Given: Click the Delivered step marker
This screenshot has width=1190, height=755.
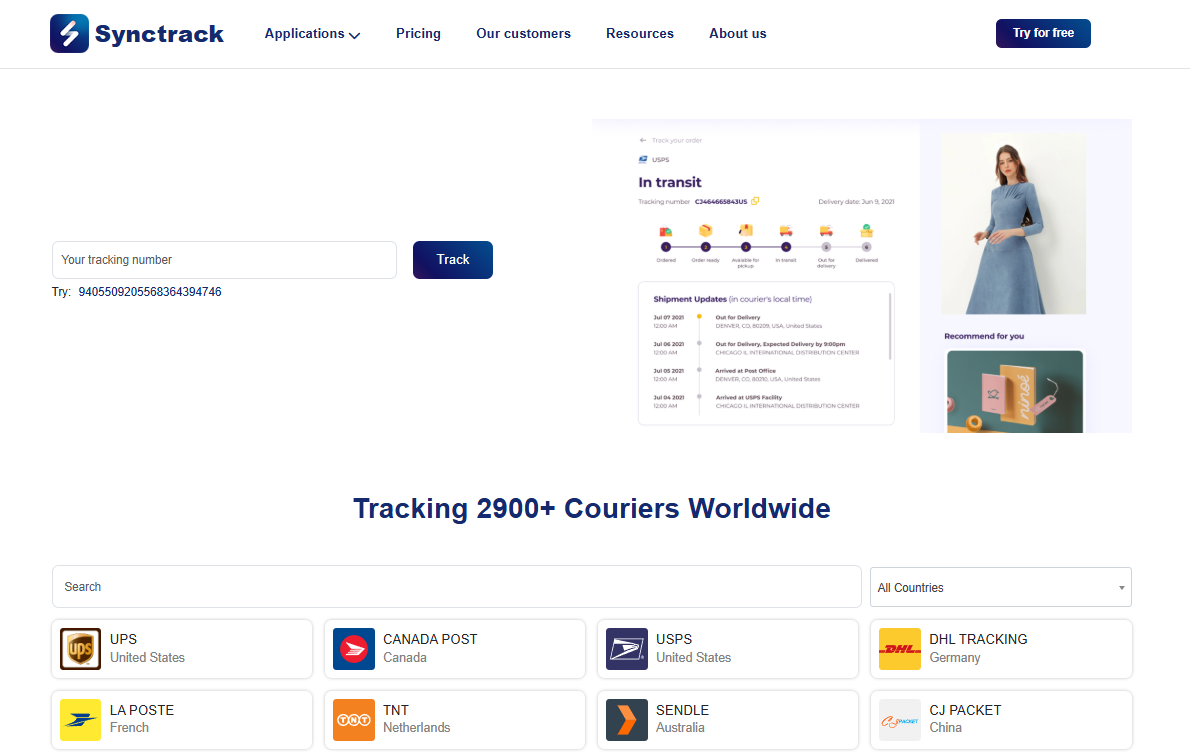Looking at the screenshot, I should tap(866, 247).
